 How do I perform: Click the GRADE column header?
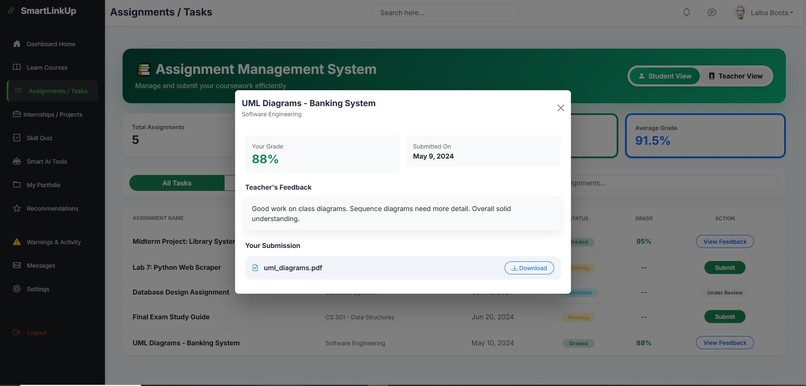click(x=644, y=218)
